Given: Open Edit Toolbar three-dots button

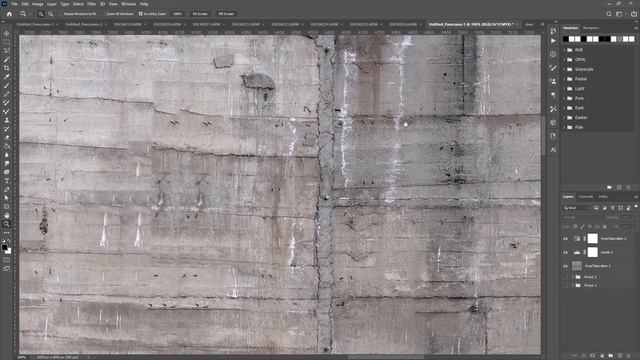Looking at the screenshot, I should click(7, 233).
